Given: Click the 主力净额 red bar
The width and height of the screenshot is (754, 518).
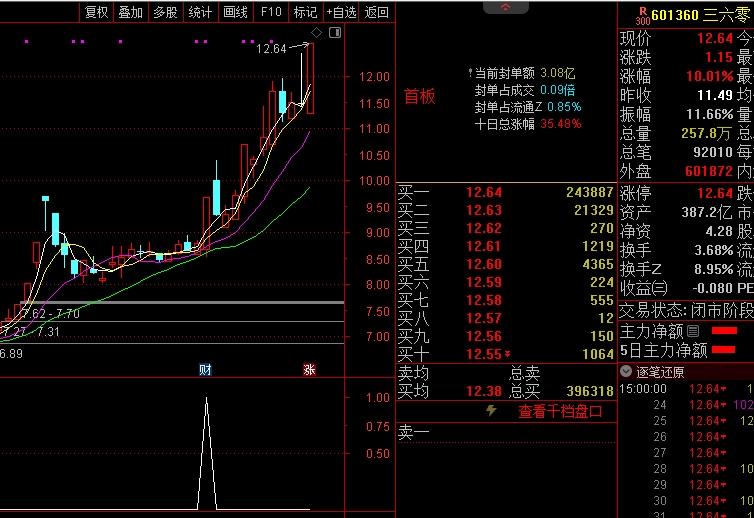Looking at the screenshot, I should pyautogui.click(x=724, y=330).
